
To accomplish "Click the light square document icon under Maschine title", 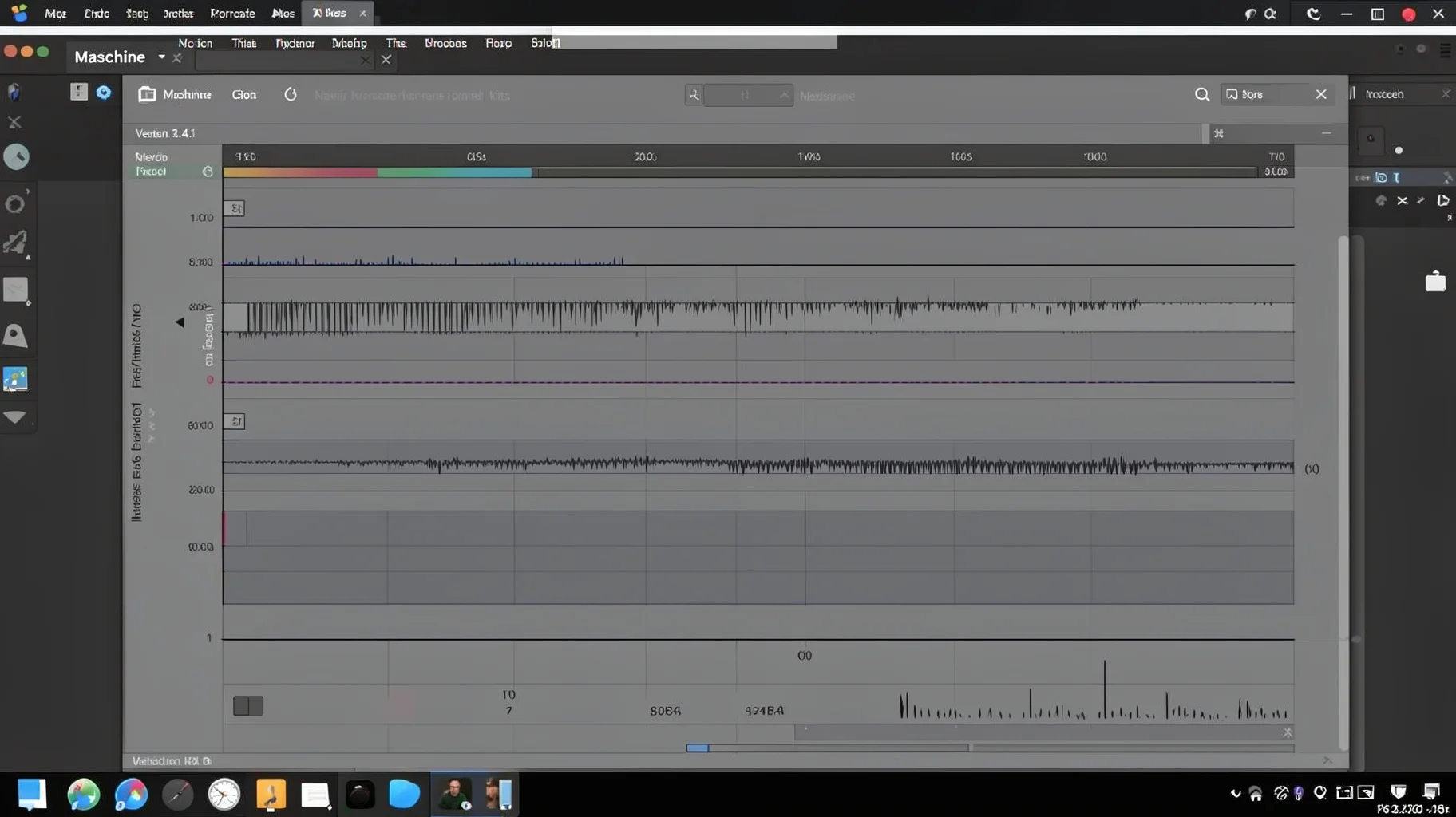I will coord(78,92).
